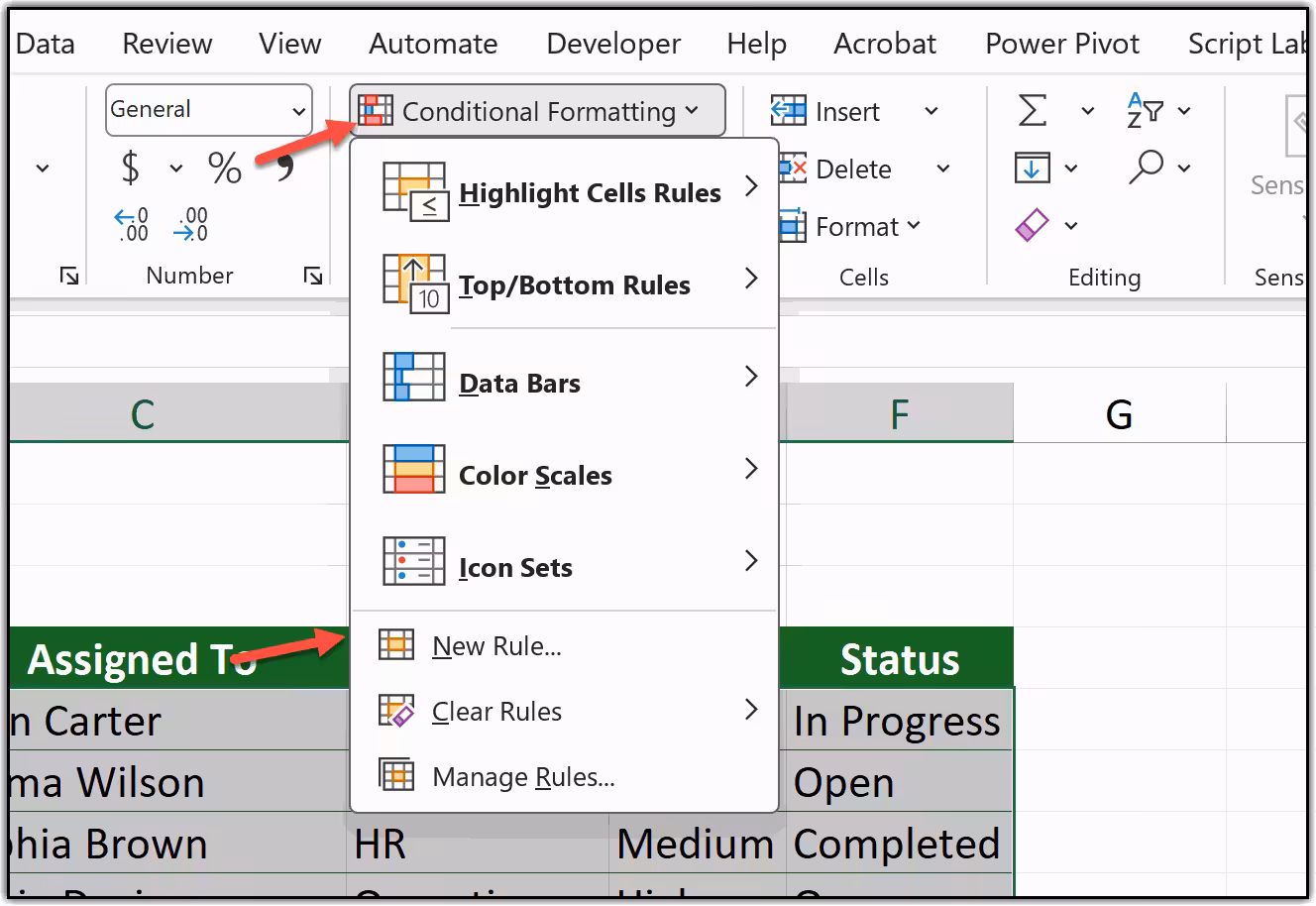
Task: Click the Manage Rules icon
Action: (x=396, y=774)
